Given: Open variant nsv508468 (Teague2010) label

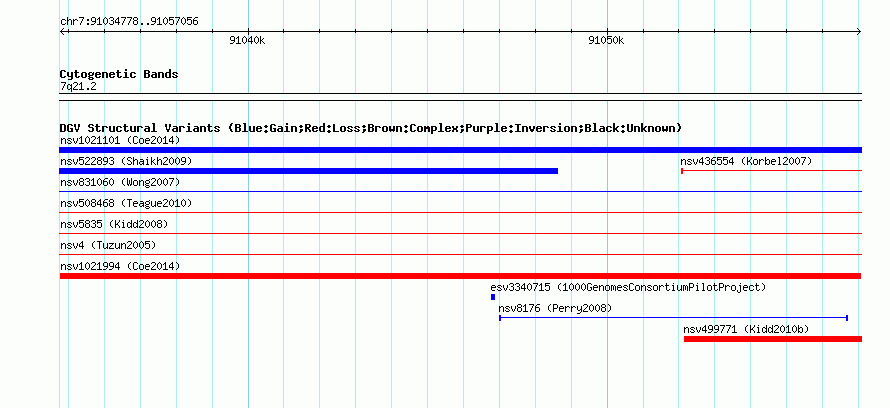Looking at the screenshot, I should coord(126,203).
